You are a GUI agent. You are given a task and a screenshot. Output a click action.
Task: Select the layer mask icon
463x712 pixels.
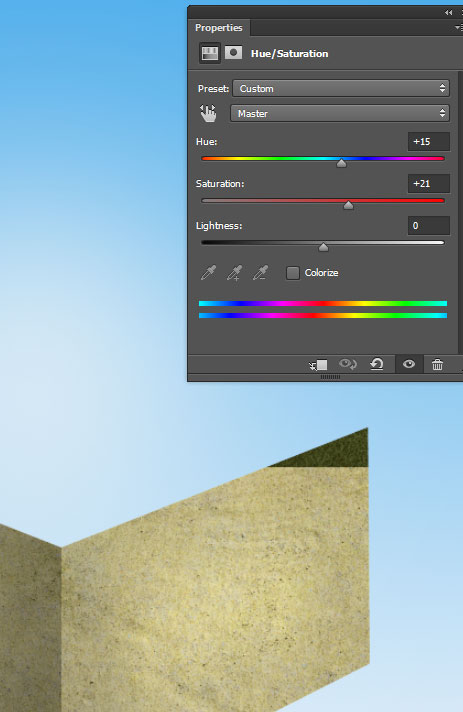233,53
